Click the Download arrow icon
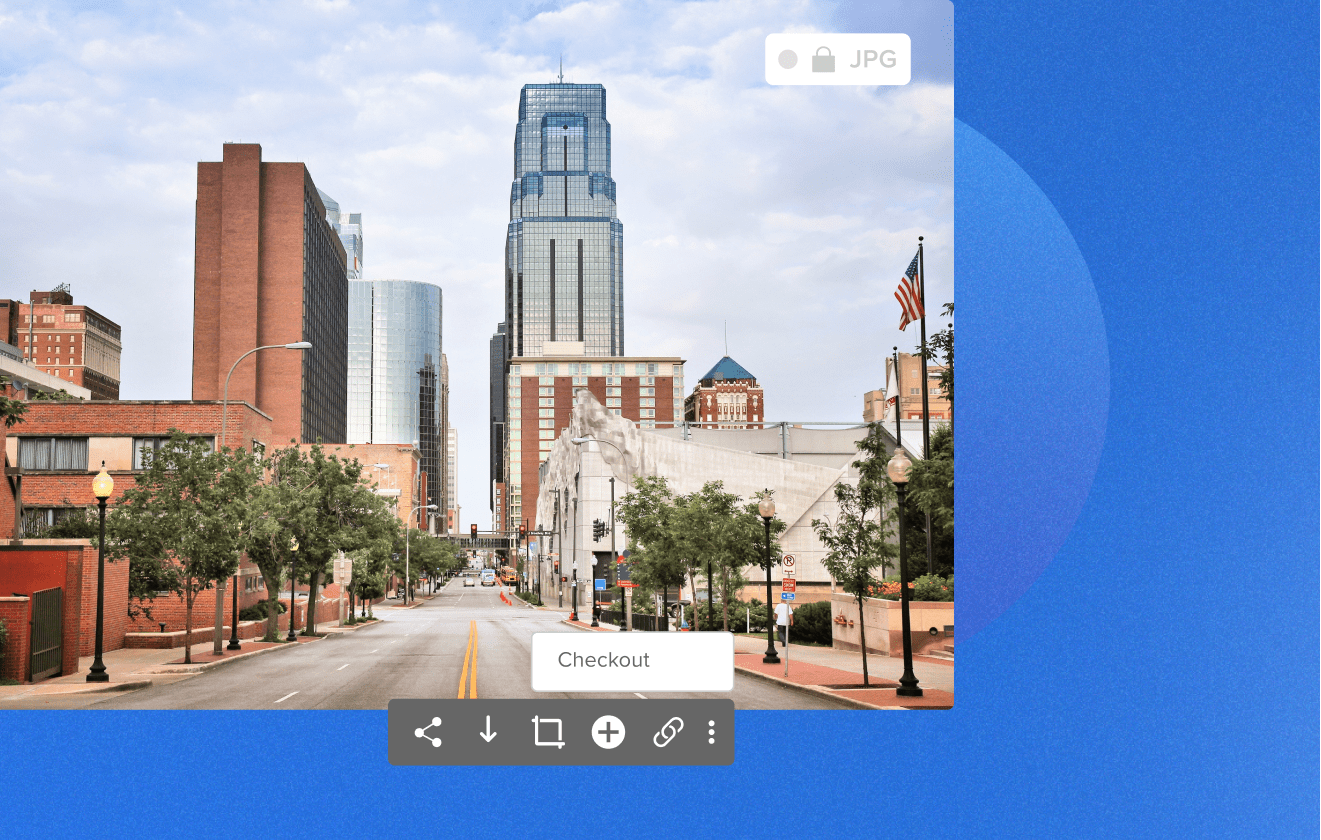This screenshot has height=840, width=1321. pyautogui.click(x=488, y=732)
